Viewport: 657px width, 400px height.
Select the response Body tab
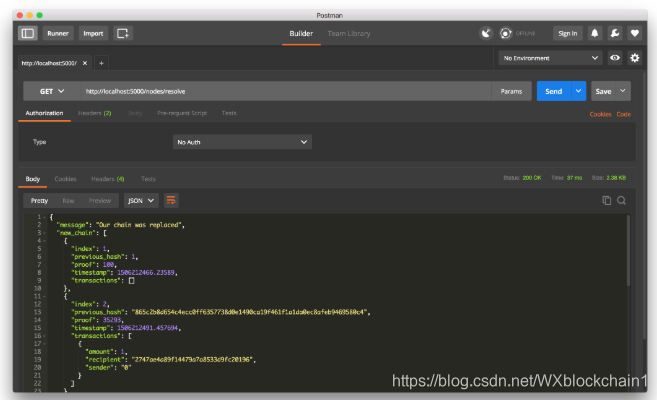coord(33,179)
